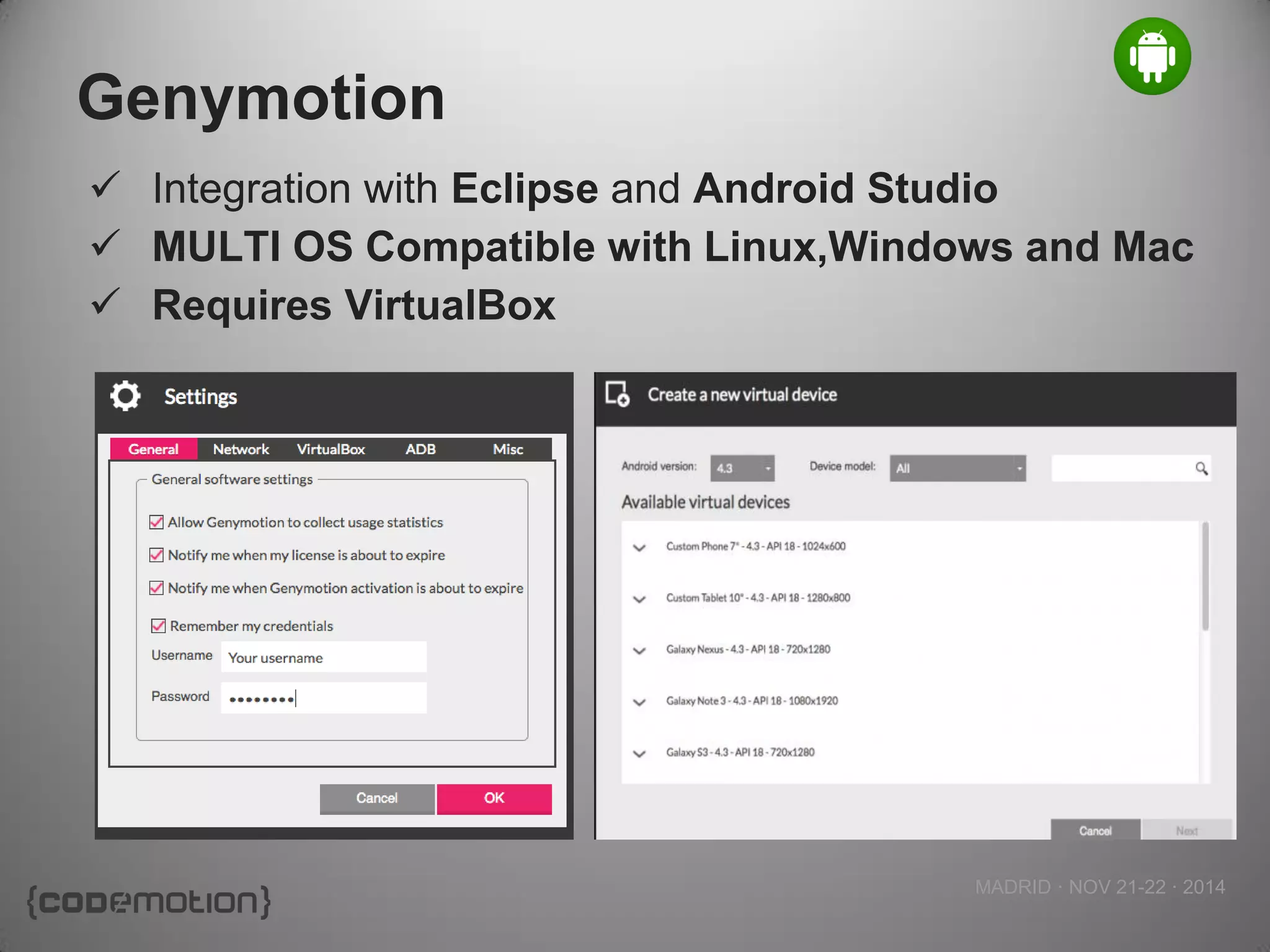Select Galaxy Note 3 - 4.3 - API 18 - 1080x1920 text
This screenshot has width=1270, height=952.
tap(752, 700)
